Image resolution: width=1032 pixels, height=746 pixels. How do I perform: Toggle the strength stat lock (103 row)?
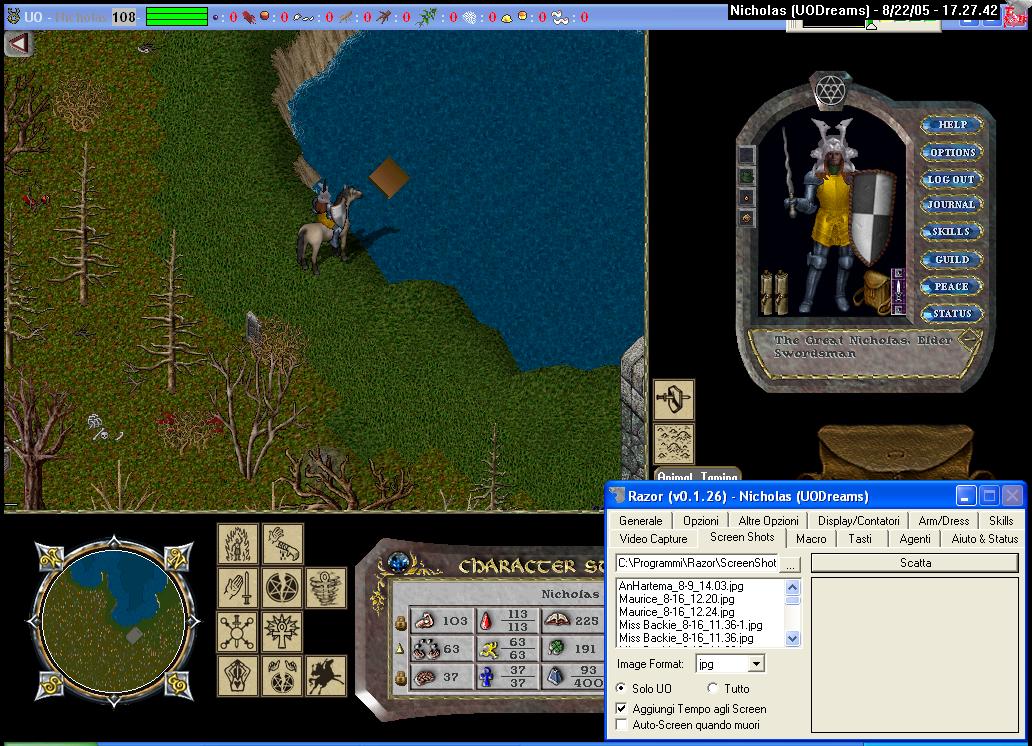(401, 622)
